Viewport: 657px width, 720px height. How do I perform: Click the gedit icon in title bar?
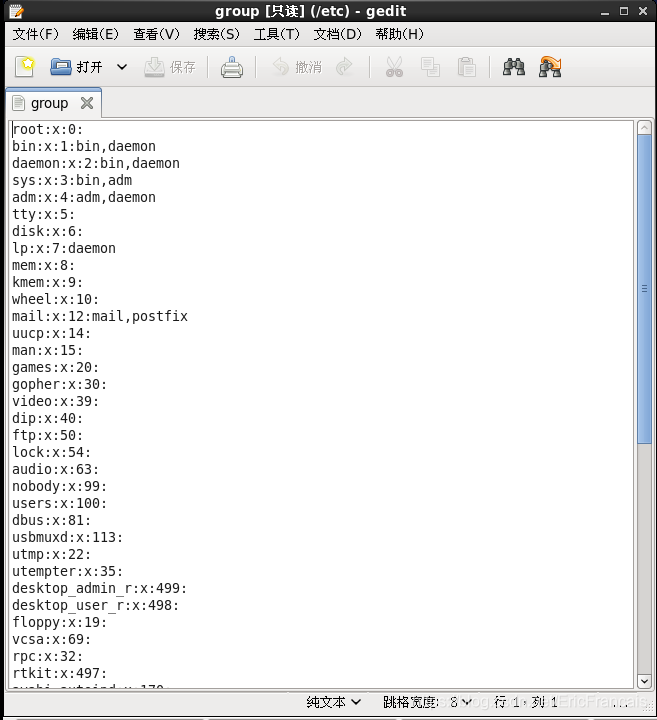(x=17, y=11)
